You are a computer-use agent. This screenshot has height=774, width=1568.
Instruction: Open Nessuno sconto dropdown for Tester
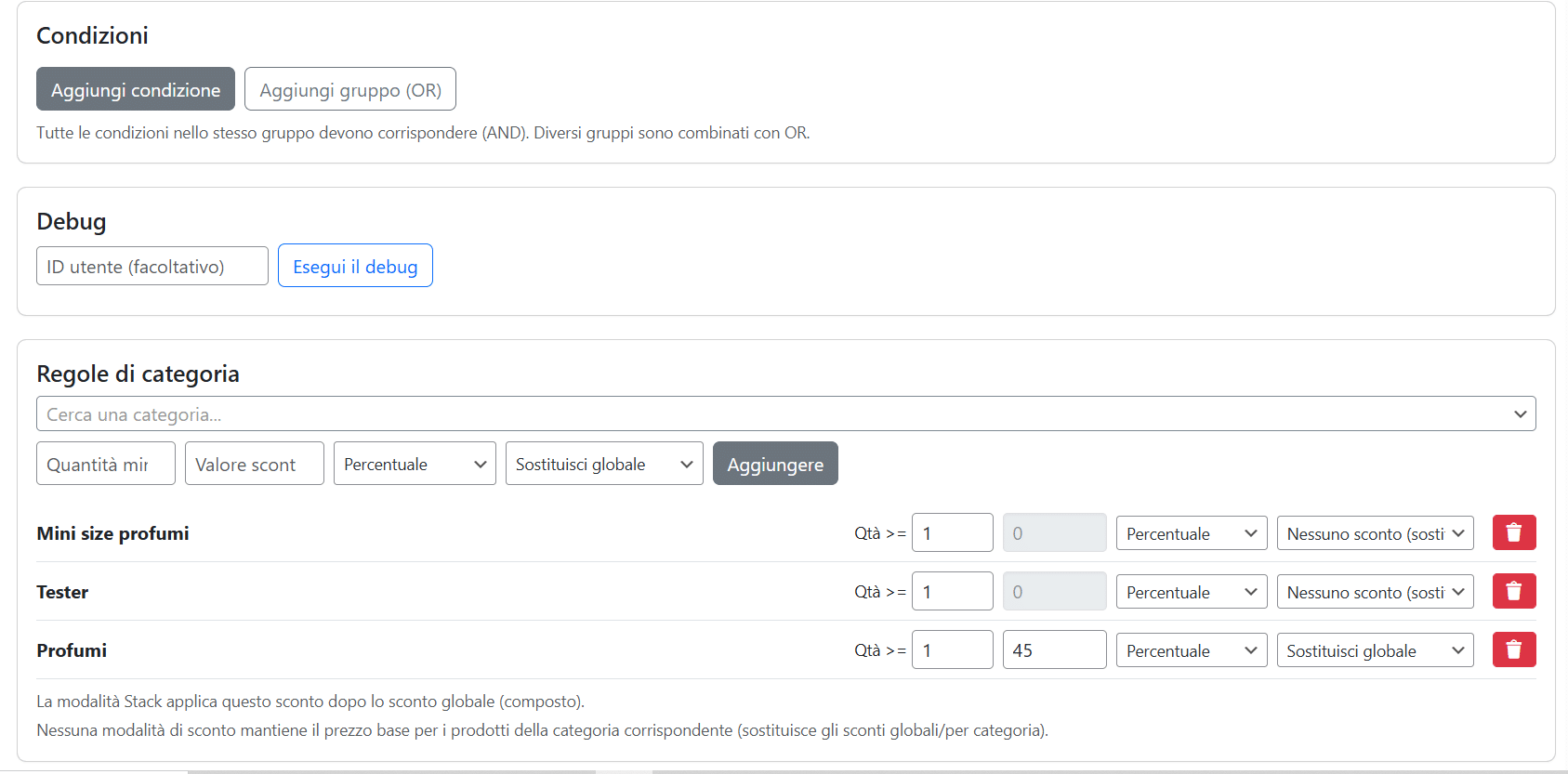coord(1375,592)
